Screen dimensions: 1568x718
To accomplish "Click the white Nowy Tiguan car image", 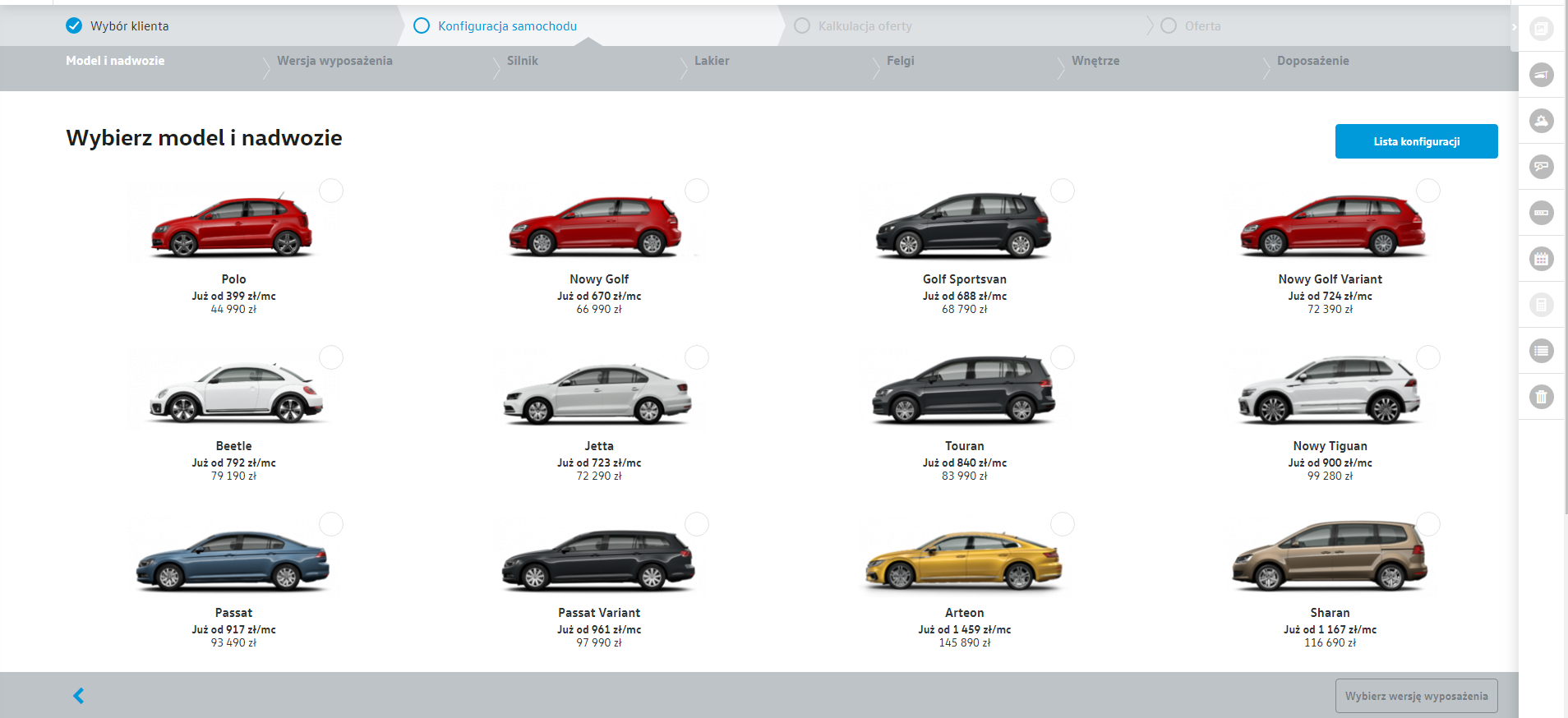I will (1330, 390).
